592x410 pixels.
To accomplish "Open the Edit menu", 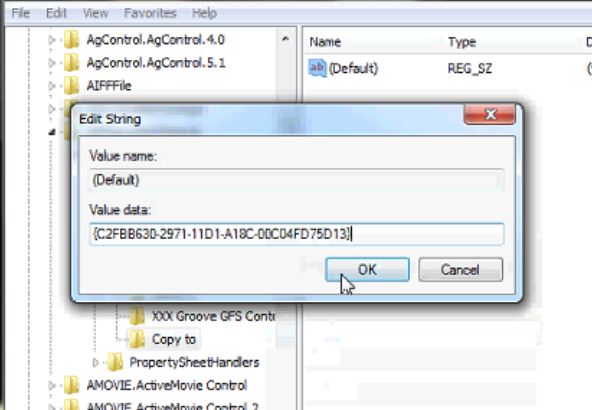I will tap(56, 13).
